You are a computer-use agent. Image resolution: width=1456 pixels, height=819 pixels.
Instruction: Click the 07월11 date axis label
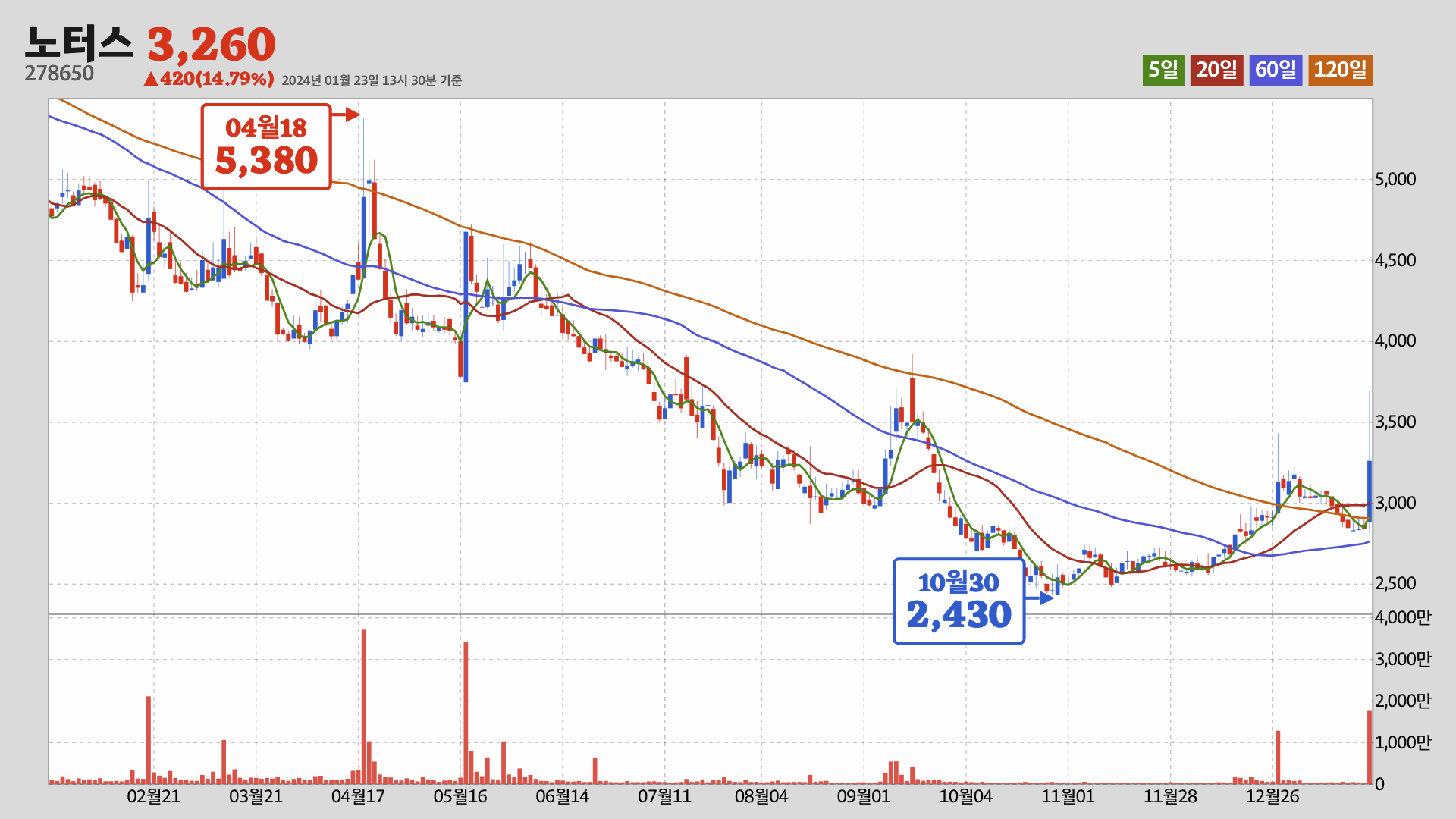click(665, 797)
